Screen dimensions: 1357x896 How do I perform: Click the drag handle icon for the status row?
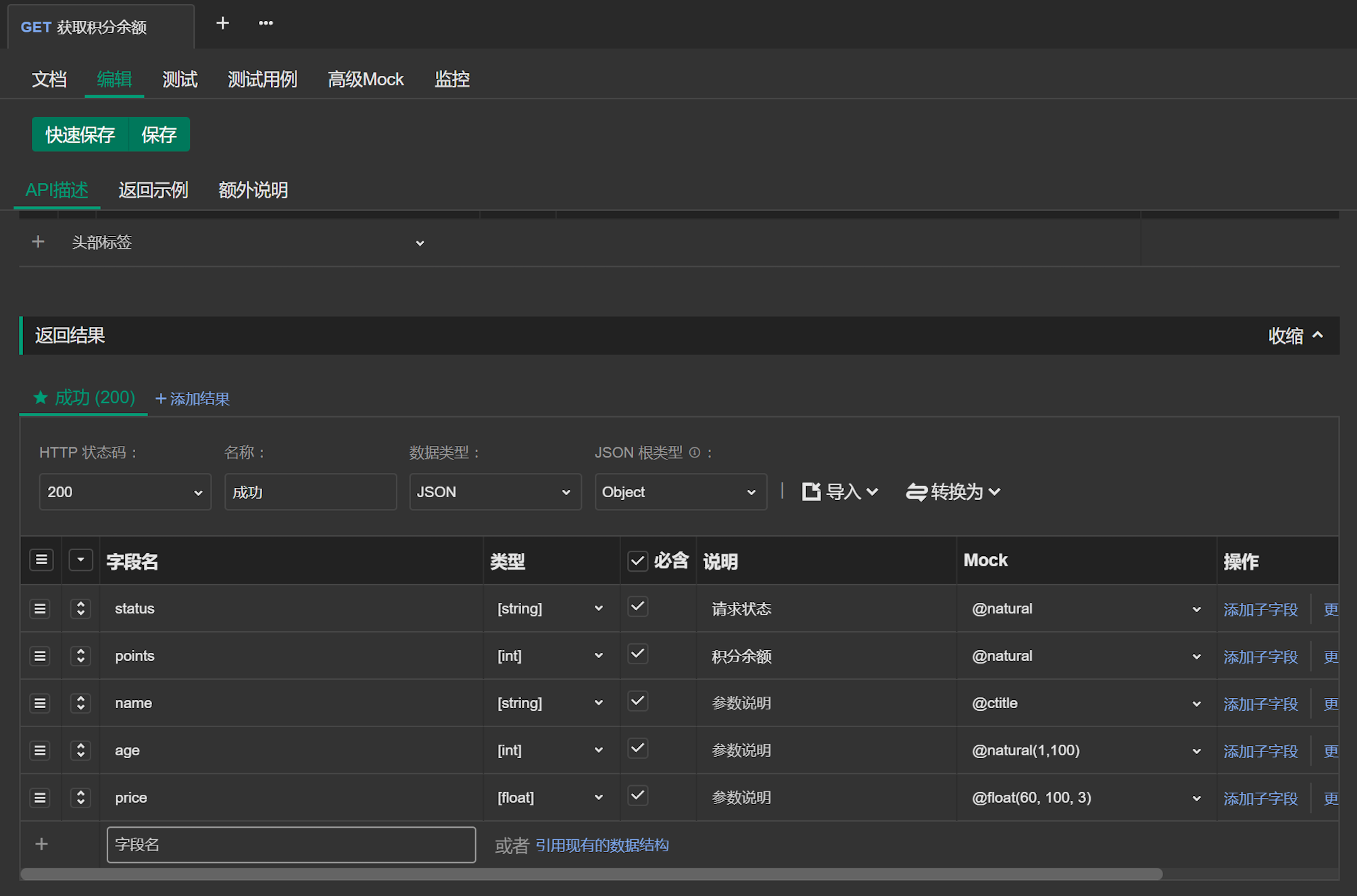pyautogui.click(x=41, y=609)
